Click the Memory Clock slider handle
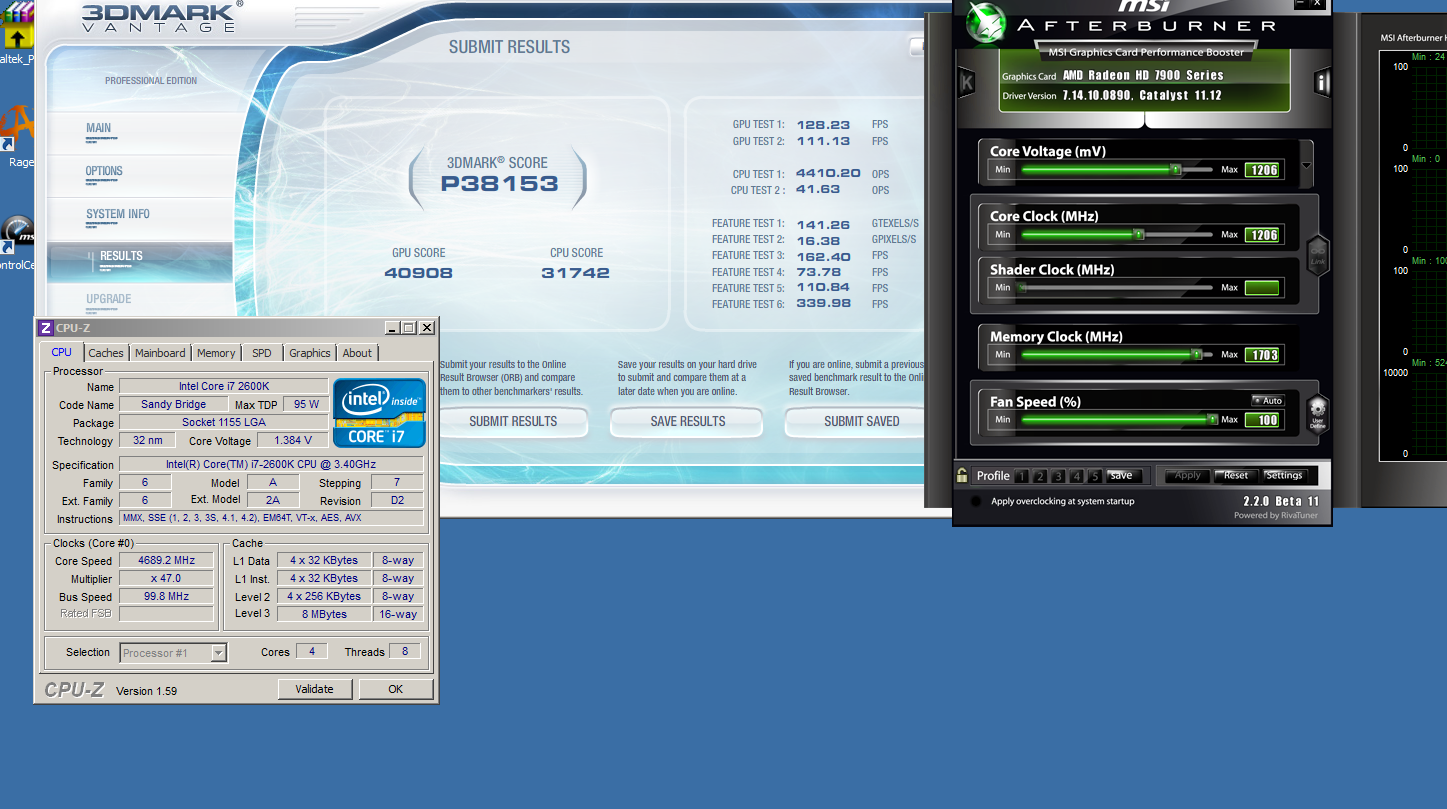The image size is (1447, 809). pyautogui.click(x=1196, y=355)
